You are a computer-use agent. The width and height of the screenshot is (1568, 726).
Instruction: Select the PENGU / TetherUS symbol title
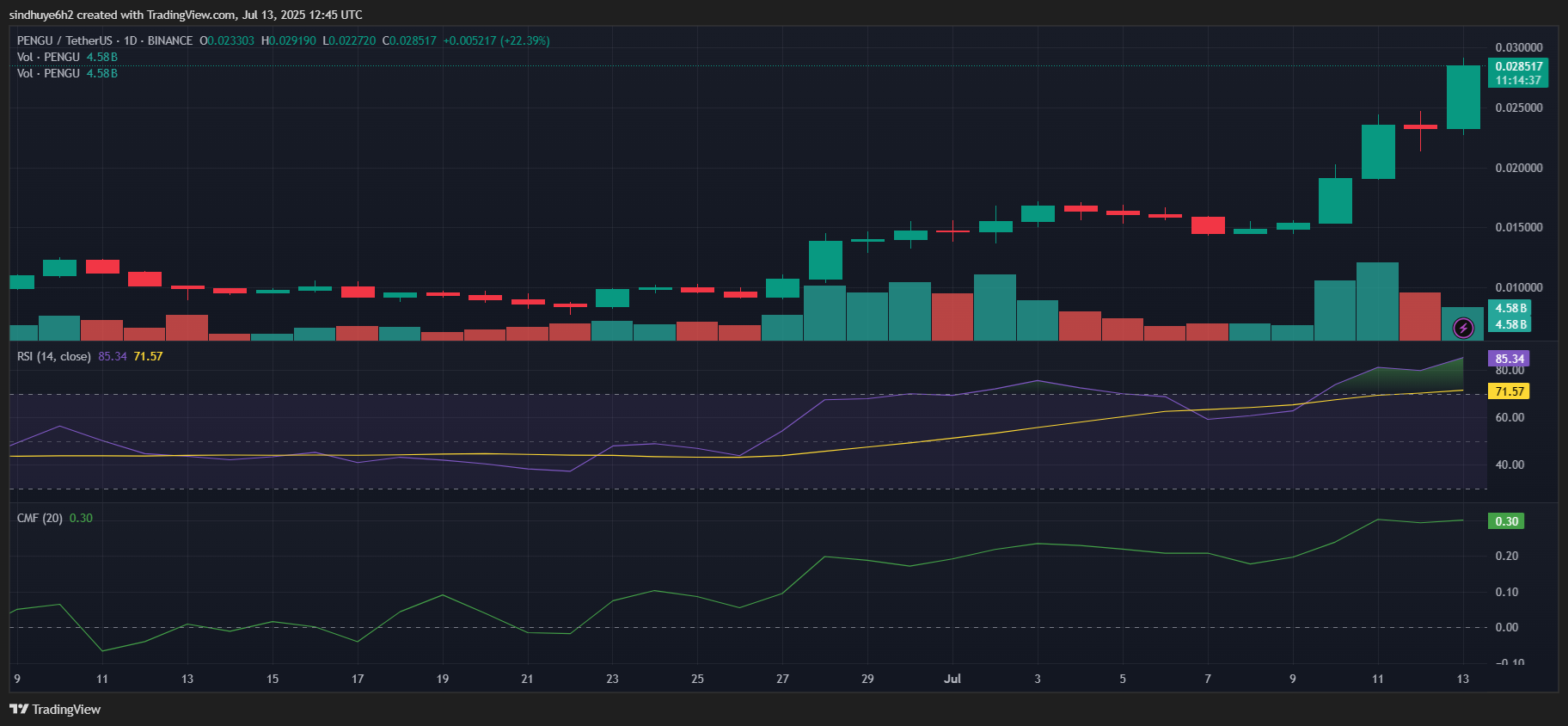click(64, 40)
